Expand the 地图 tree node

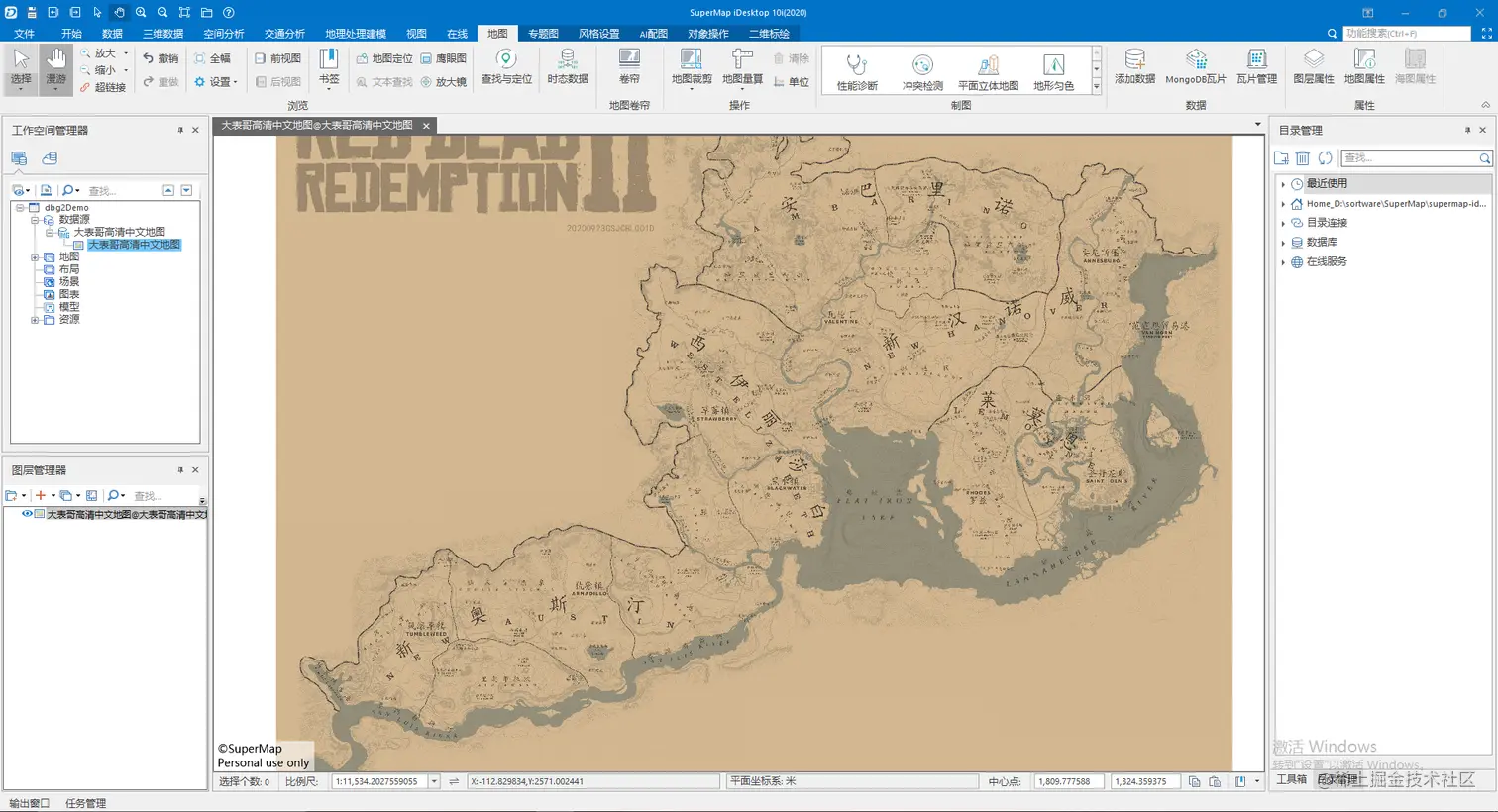click(x=35, y=257)
